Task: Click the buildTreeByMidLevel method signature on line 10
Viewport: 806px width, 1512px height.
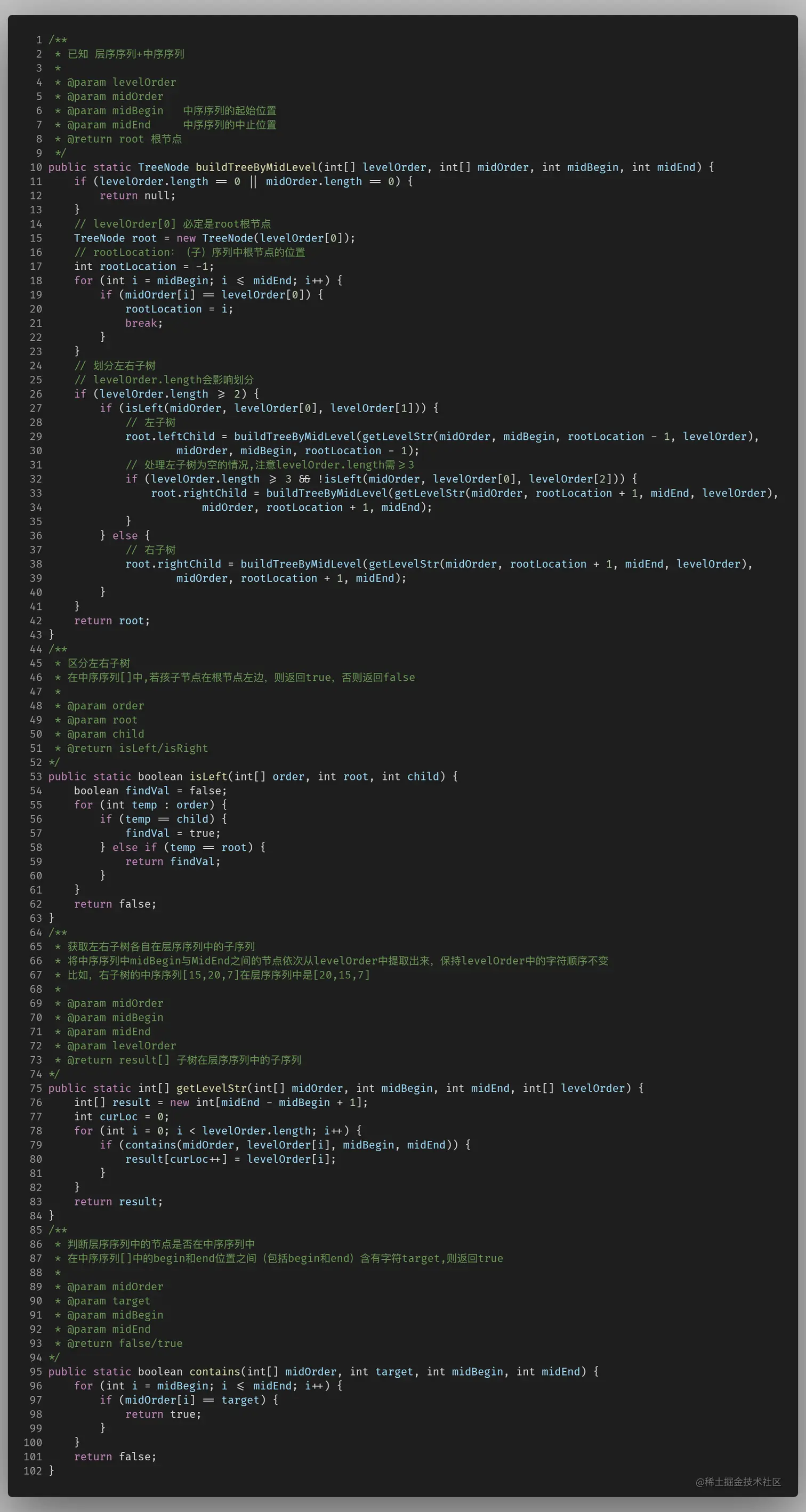Action: (381, 167)
